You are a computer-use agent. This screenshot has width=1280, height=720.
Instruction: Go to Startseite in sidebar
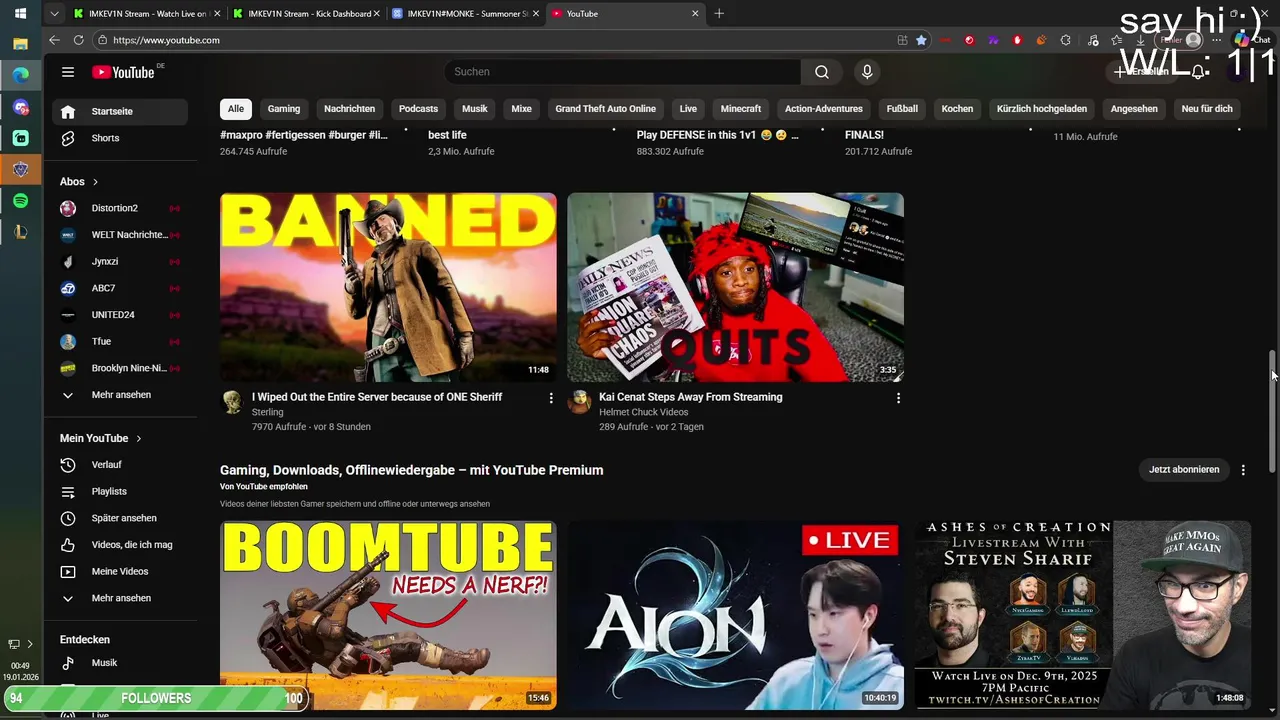120,111
